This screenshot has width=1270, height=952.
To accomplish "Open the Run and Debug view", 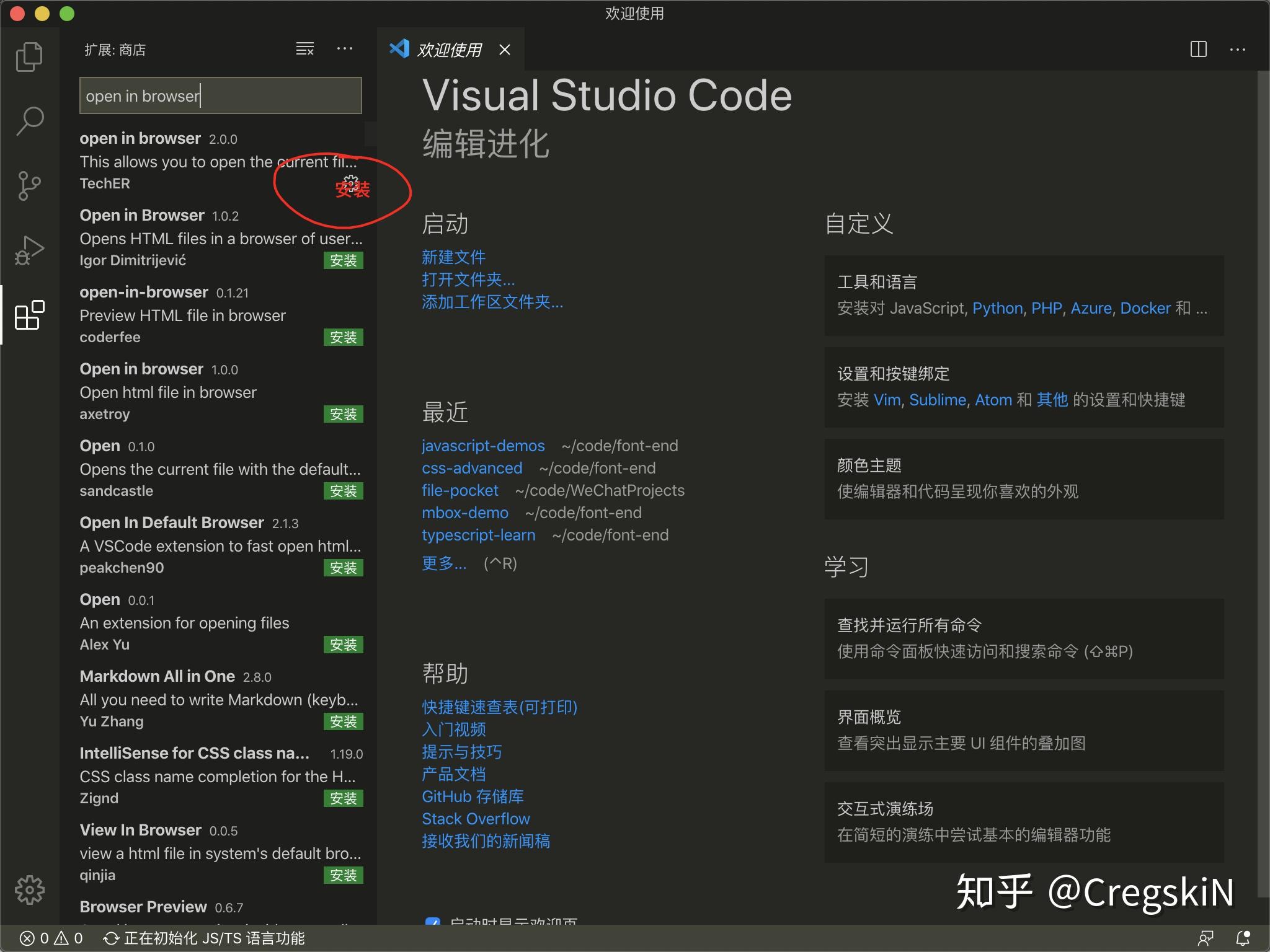I will pos(29,250).
